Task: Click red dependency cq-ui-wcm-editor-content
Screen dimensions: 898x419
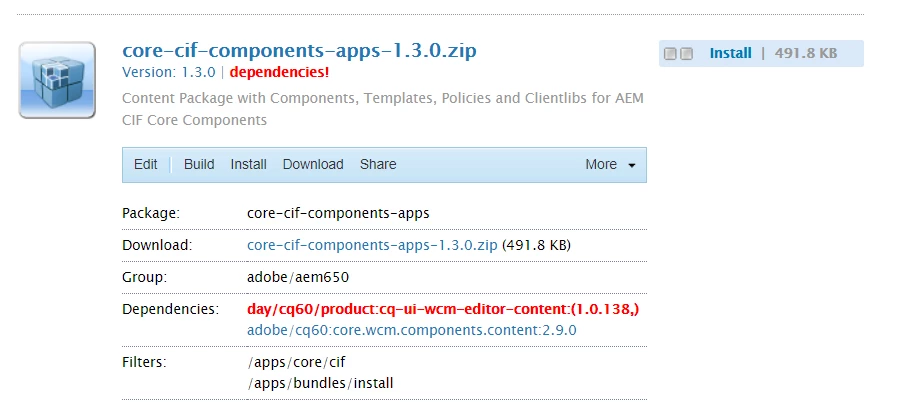Action: [x=443, y=309]
